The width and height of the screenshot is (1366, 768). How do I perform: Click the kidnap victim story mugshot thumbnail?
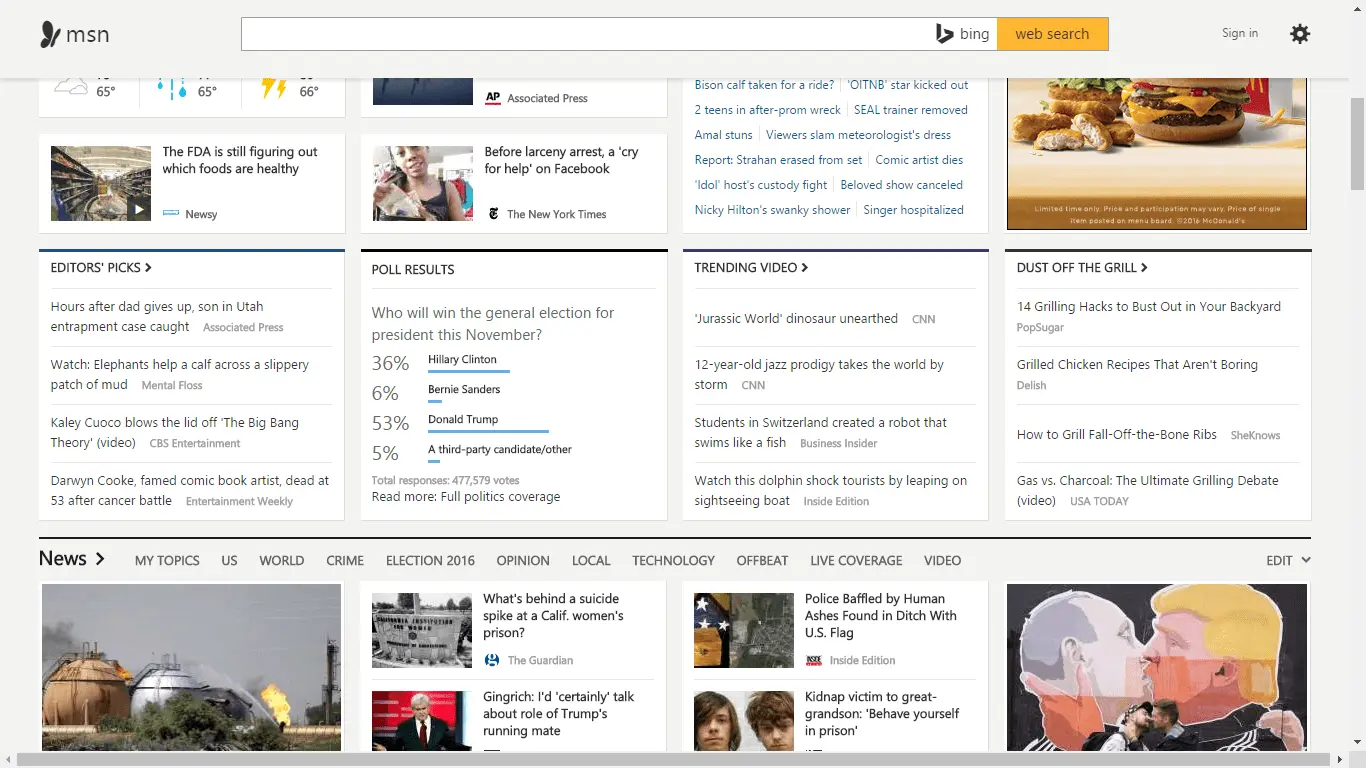point(744,721)
